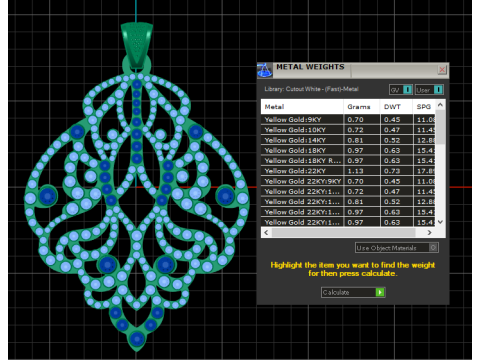Click the metal list vertical scroll thumb
Screen dimensions: 480x360
click(x=440, y=127)
